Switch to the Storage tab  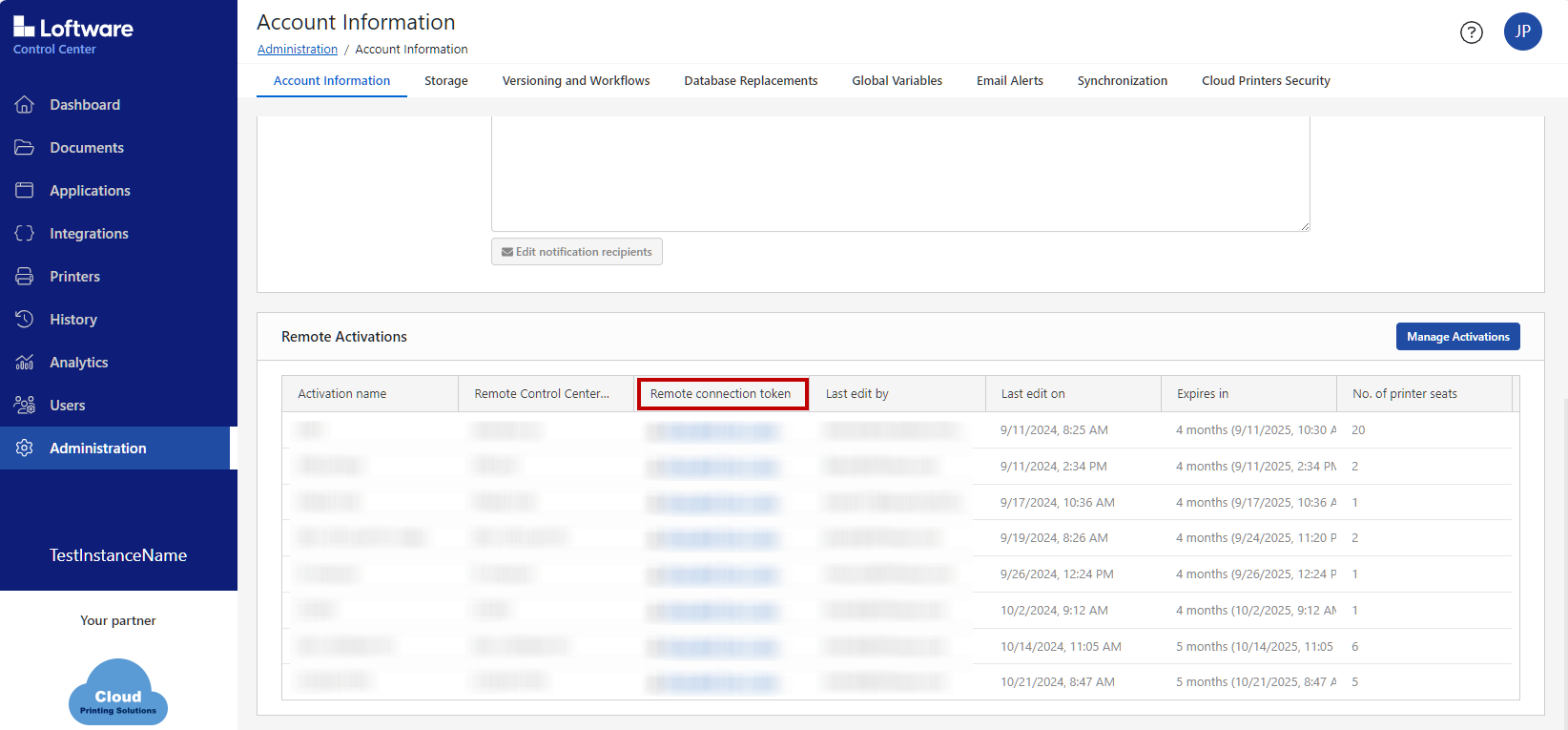coord(445,81)
